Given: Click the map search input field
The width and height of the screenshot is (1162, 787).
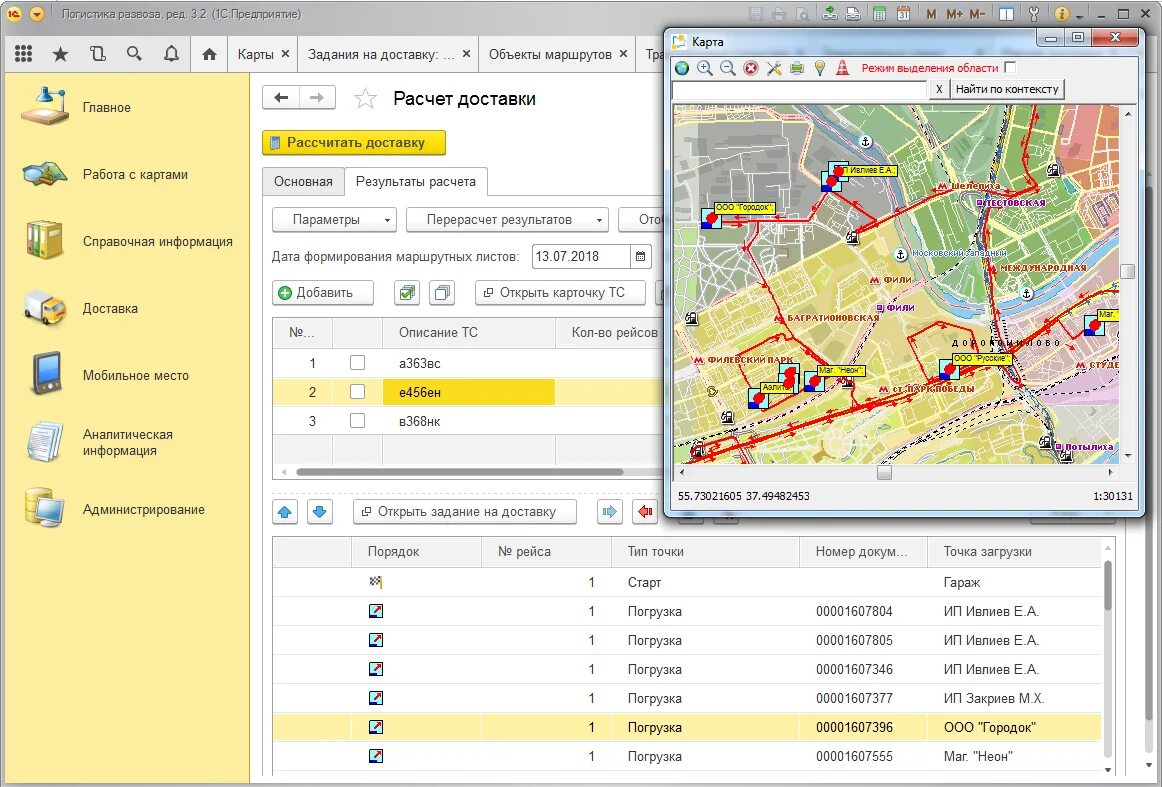Looking at the screenshot, I should (x=799, y=89).
